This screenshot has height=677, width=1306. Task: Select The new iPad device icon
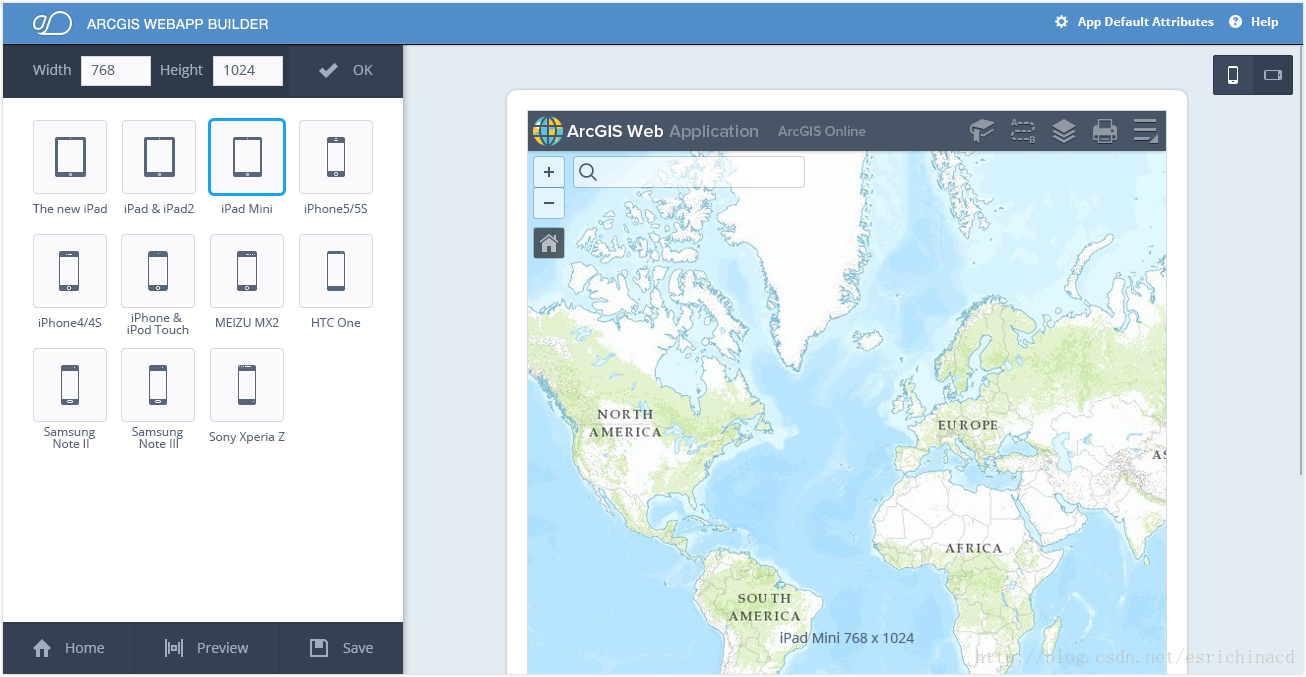pos(70,157)
